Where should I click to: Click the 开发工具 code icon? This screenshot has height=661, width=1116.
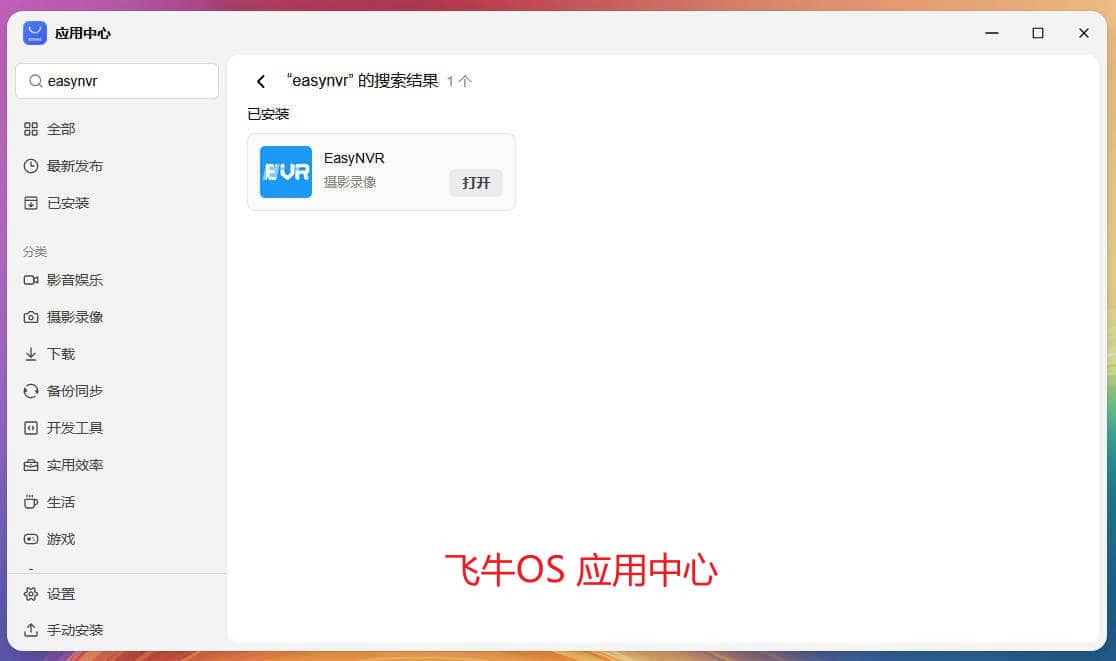[31, 428]
